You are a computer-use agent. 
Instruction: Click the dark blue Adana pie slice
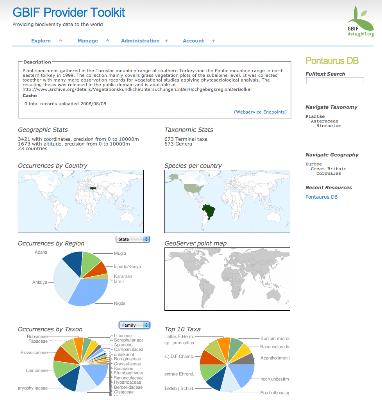[73, 262]
